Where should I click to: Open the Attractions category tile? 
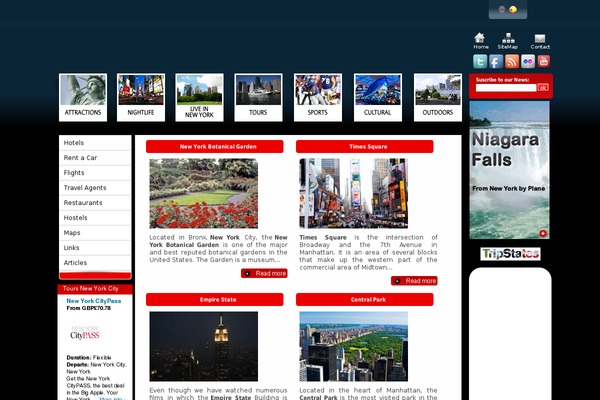(x=83, y=98)
